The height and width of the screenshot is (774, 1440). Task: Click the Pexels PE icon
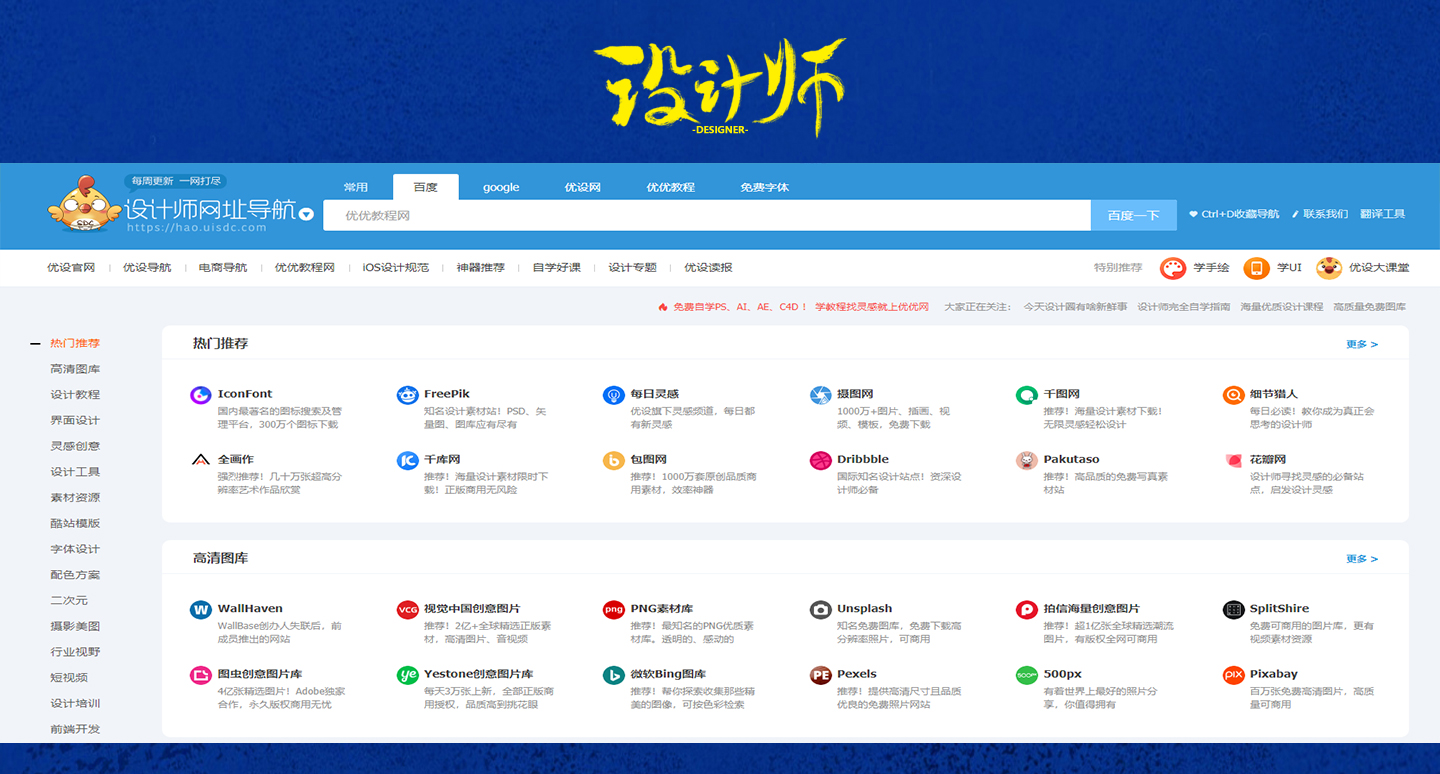[x=820, y=676]
